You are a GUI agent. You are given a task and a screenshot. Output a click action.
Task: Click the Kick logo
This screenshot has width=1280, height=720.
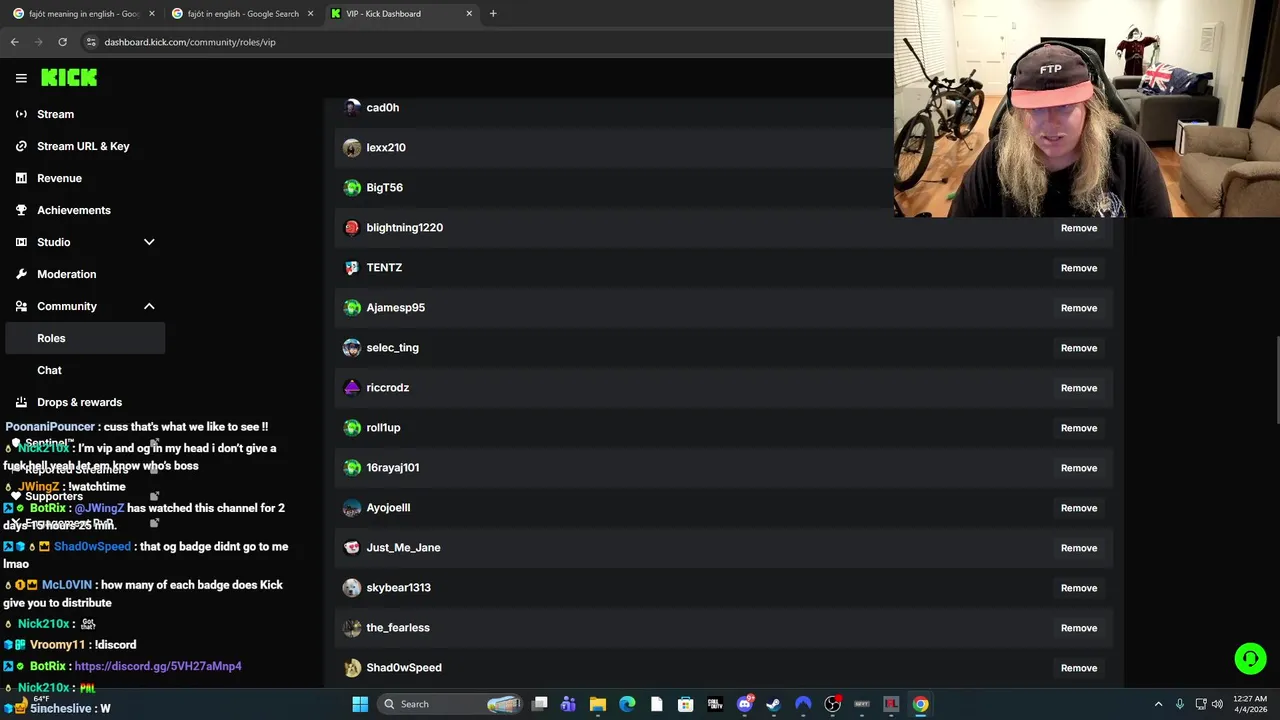[69, 77]
